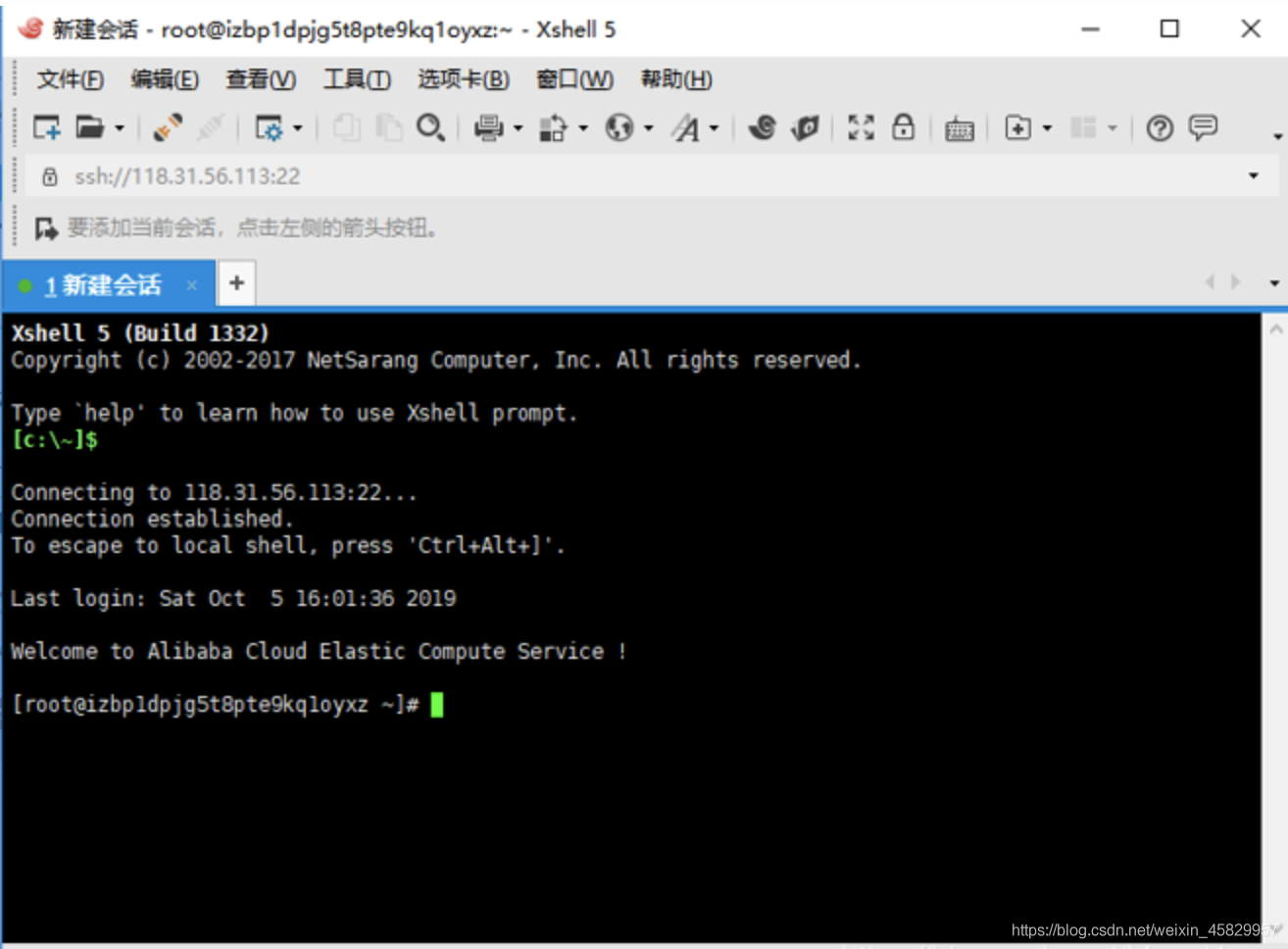Click the 'Connection established.' line
1288x949 pixels.
click(152, 520)
